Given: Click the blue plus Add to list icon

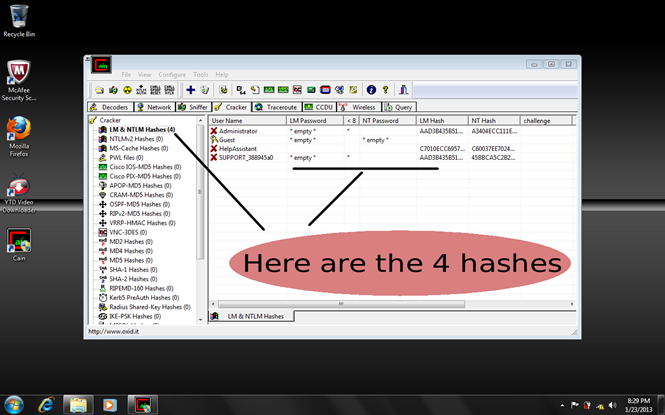Looking at the screenshot, I should [190, 90].
